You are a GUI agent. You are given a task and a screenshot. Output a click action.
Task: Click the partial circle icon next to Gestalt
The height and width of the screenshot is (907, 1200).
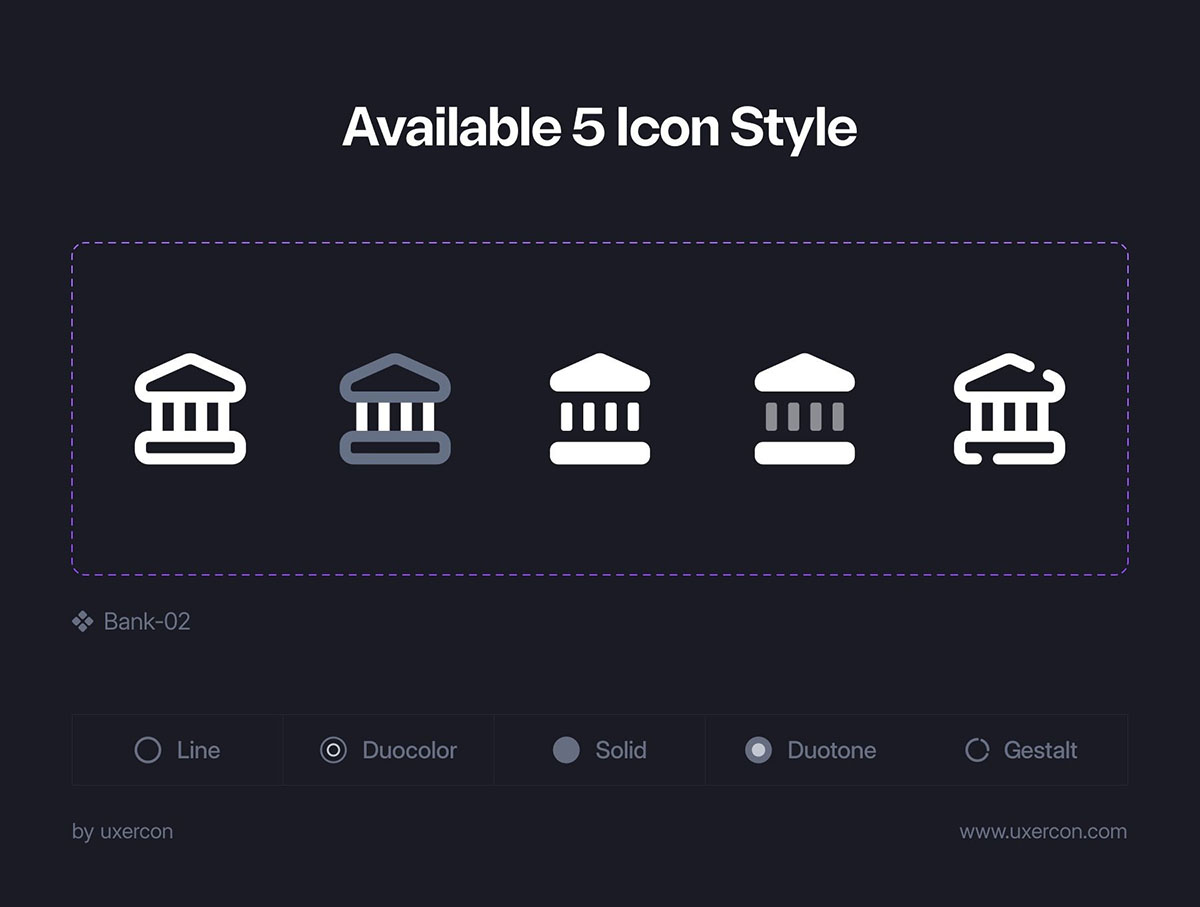pyautogui.click(x=977, y=750)
